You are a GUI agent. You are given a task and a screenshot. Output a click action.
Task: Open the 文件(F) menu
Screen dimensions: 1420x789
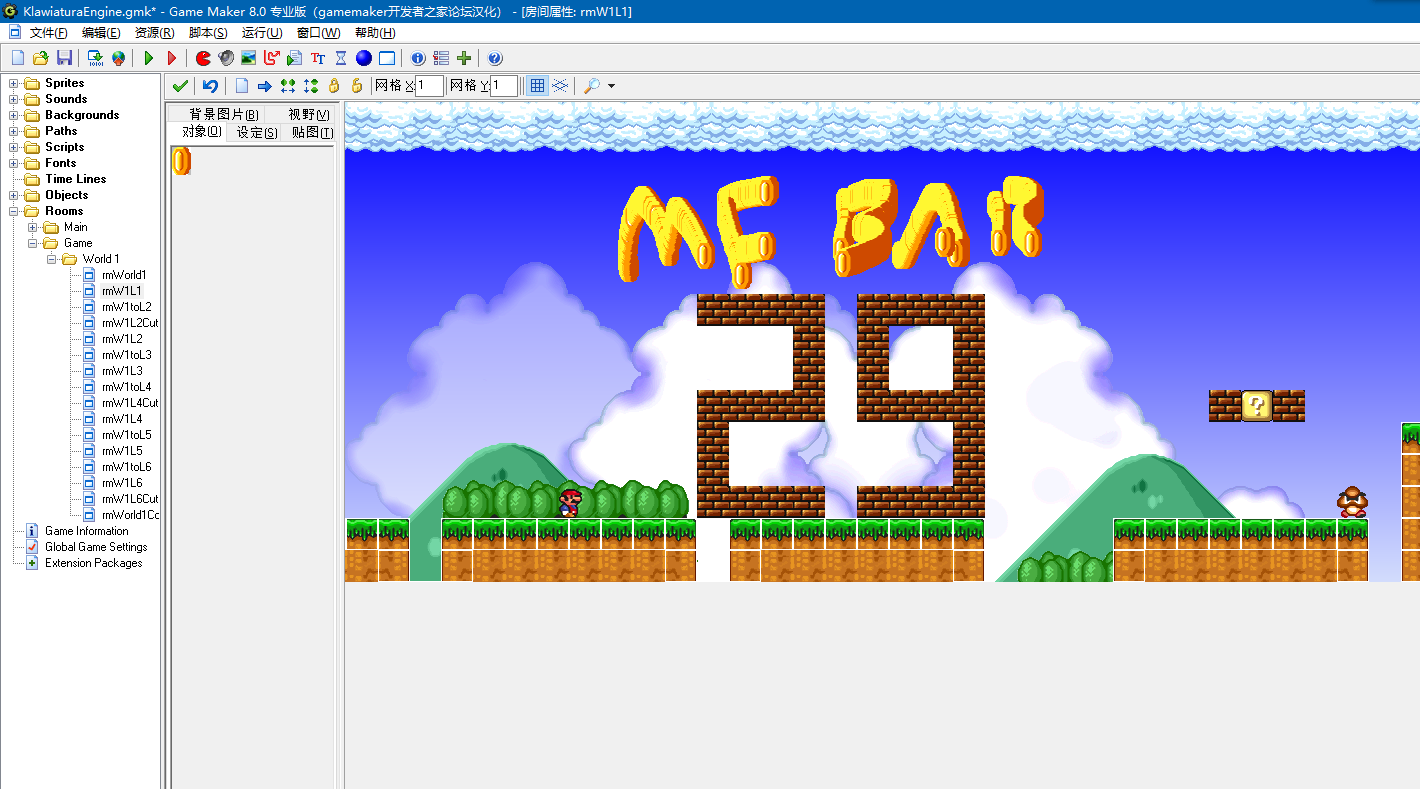49,33
